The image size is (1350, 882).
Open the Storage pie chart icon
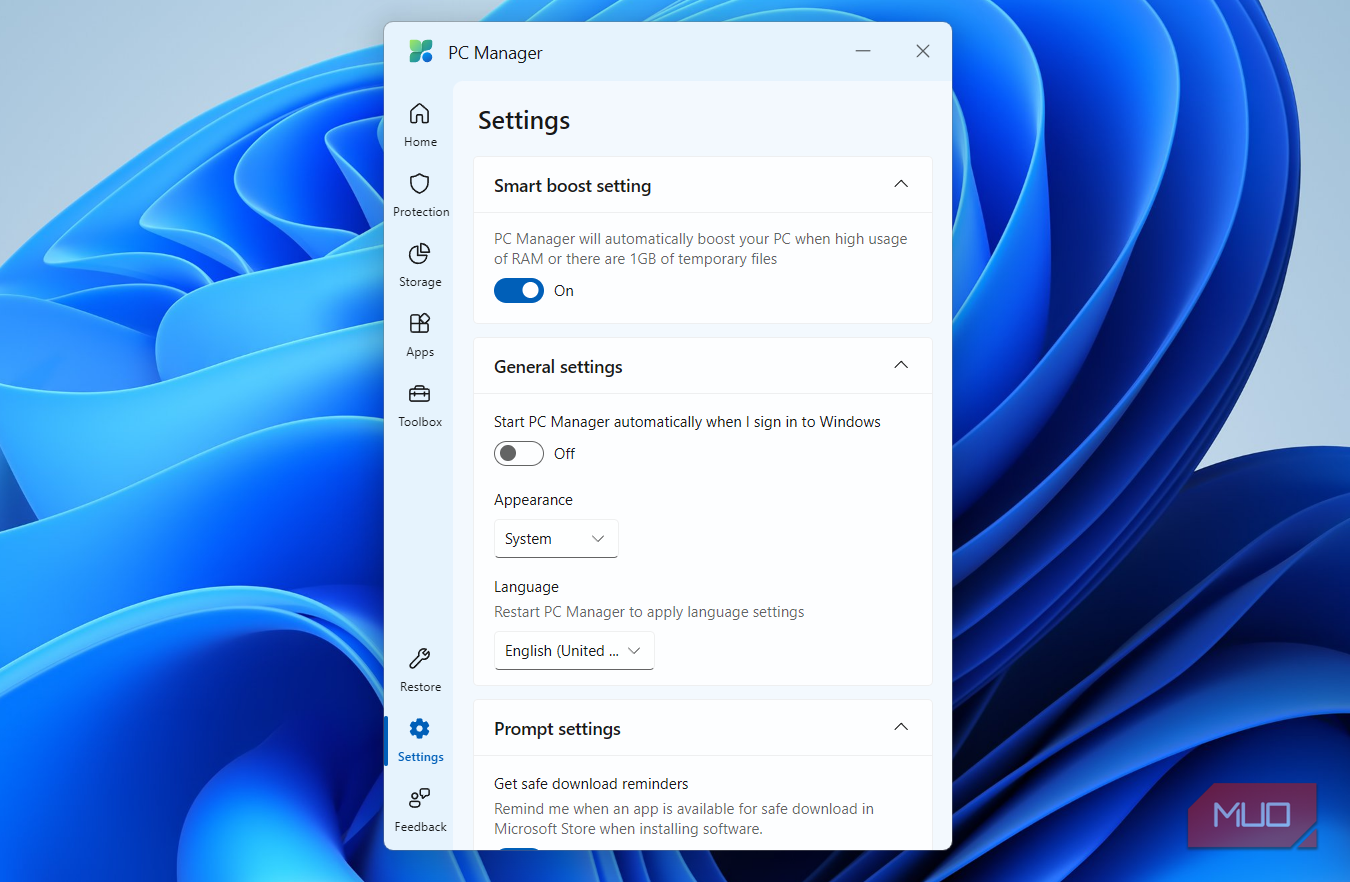[x=420, y=254]
